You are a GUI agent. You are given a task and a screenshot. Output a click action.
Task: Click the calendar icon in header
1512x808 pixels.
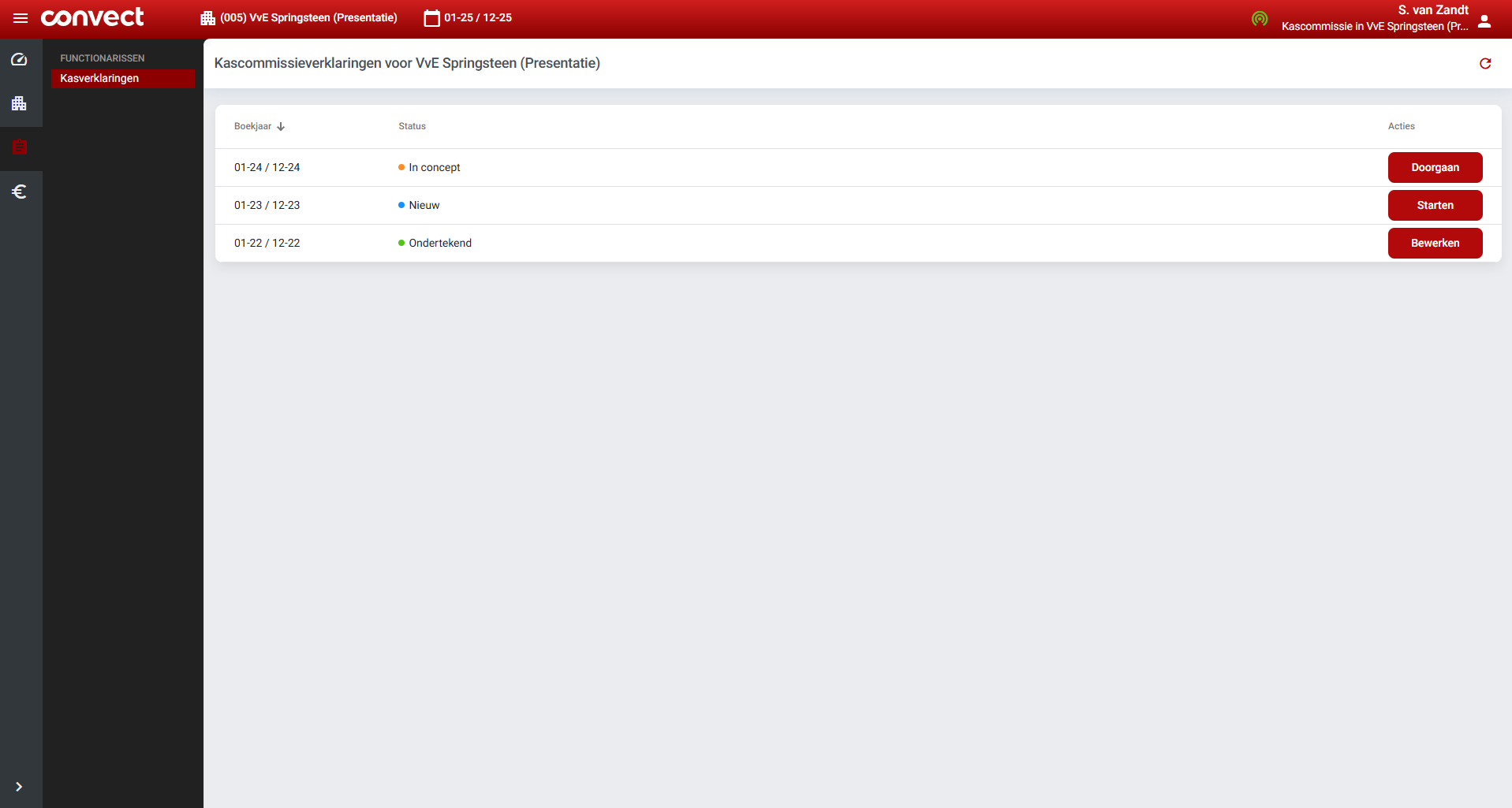click(431, 18)
